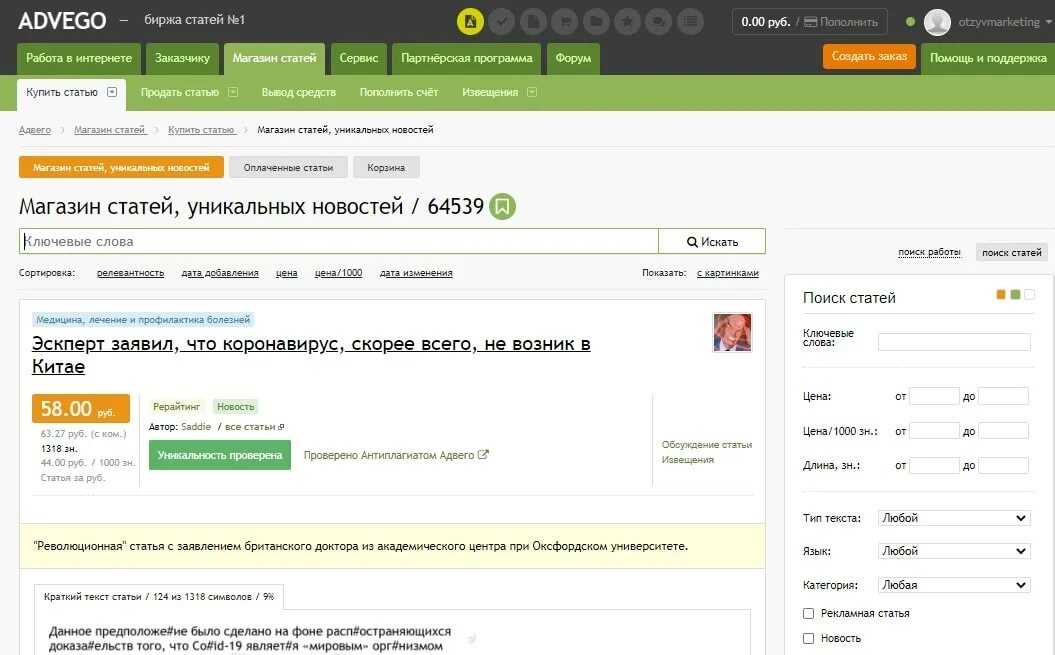The height and width of the screenshot is (655, 1055).
Task: Click 'Обсуждение статьи' link
Action: coord(706,445)
